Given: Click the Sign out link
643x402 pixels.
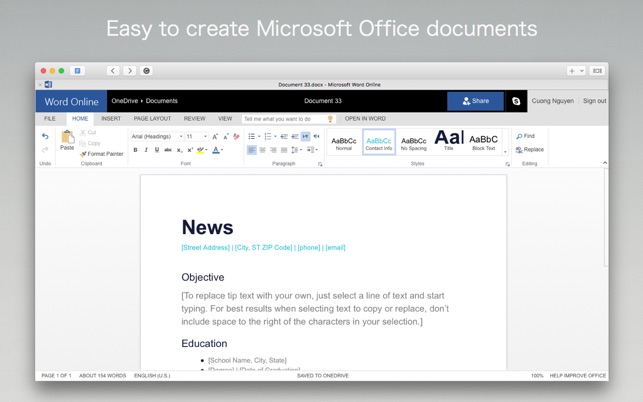Looking at the screenshot, I should 595,101.
